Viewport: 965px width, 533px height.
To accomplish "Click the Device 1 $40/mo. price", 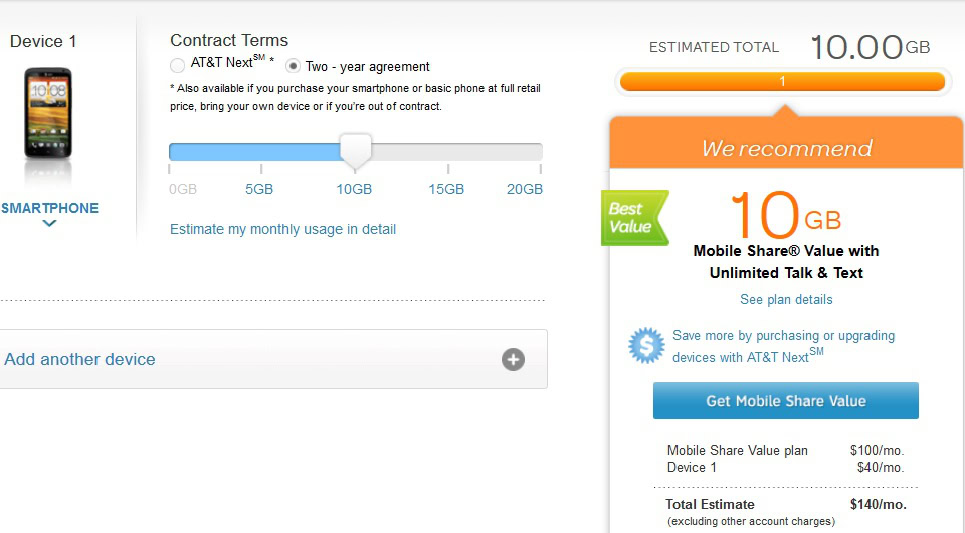I will (x=881, y=468).
